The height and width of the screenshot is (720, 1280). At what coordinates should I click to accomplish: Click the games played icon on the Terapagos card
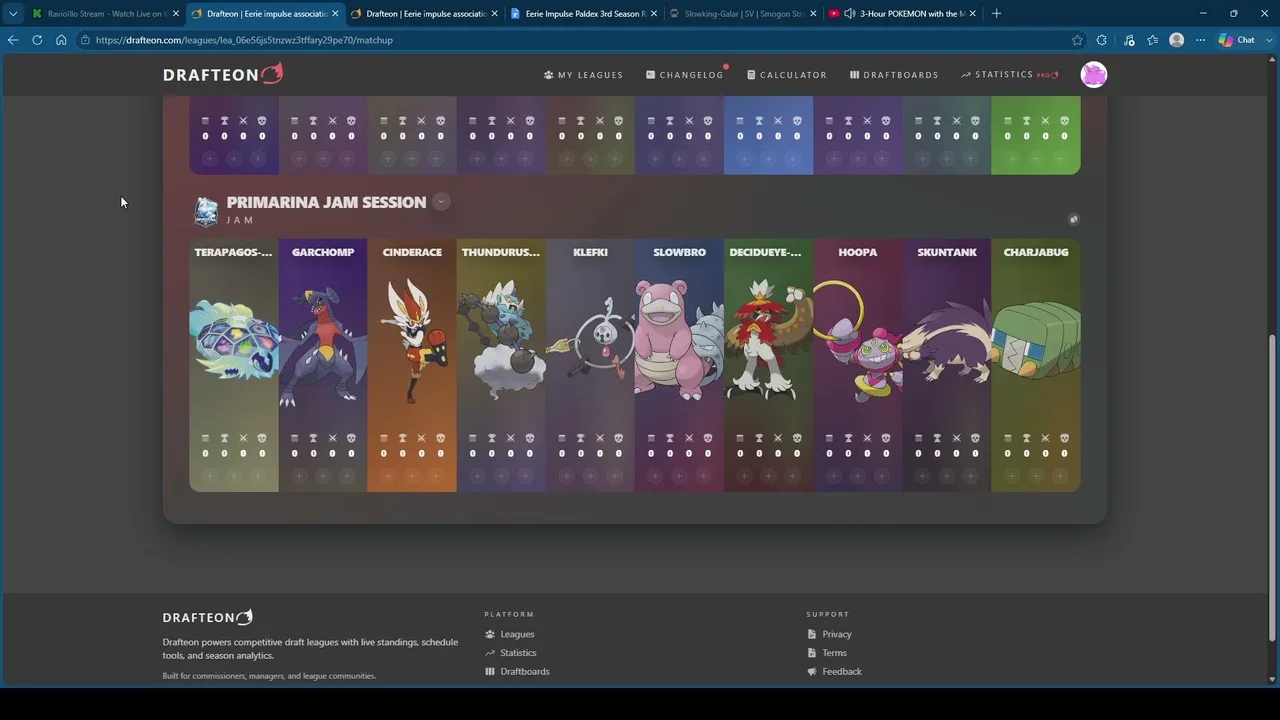(205, 438)
